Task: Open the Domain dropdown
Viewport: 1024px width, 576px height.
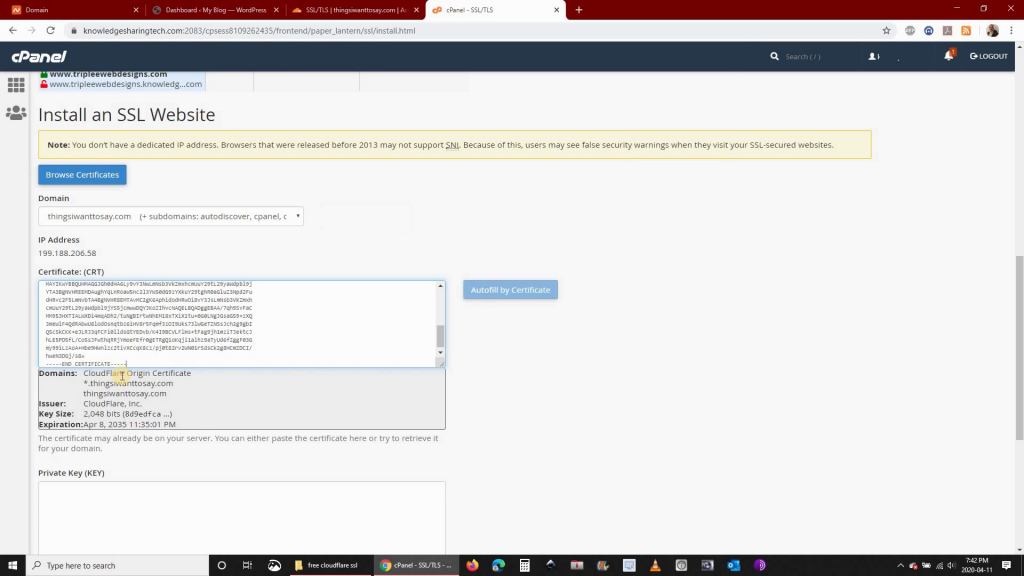Action: tap(171, 216)
